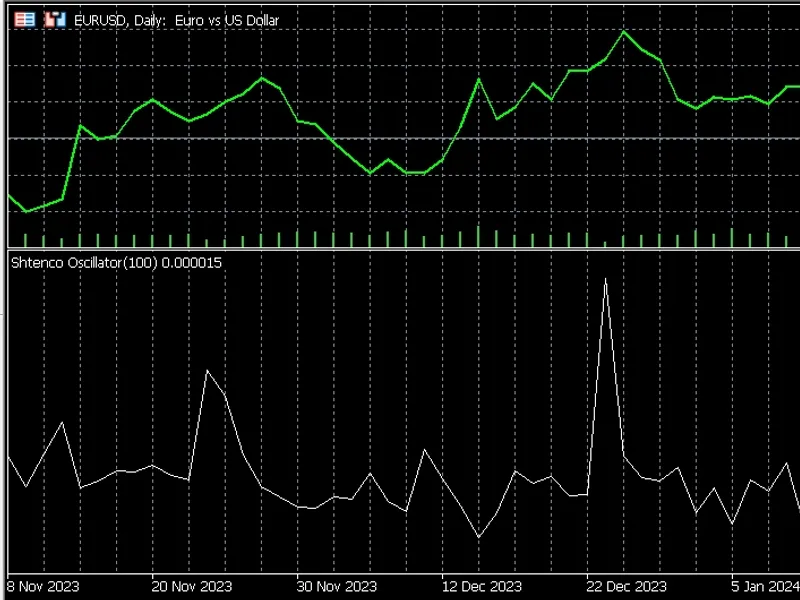The height and width of the screenshot is (600, 800).
Task: Click the EURUSD, Daily chart title
Action: tap(177, 20)
